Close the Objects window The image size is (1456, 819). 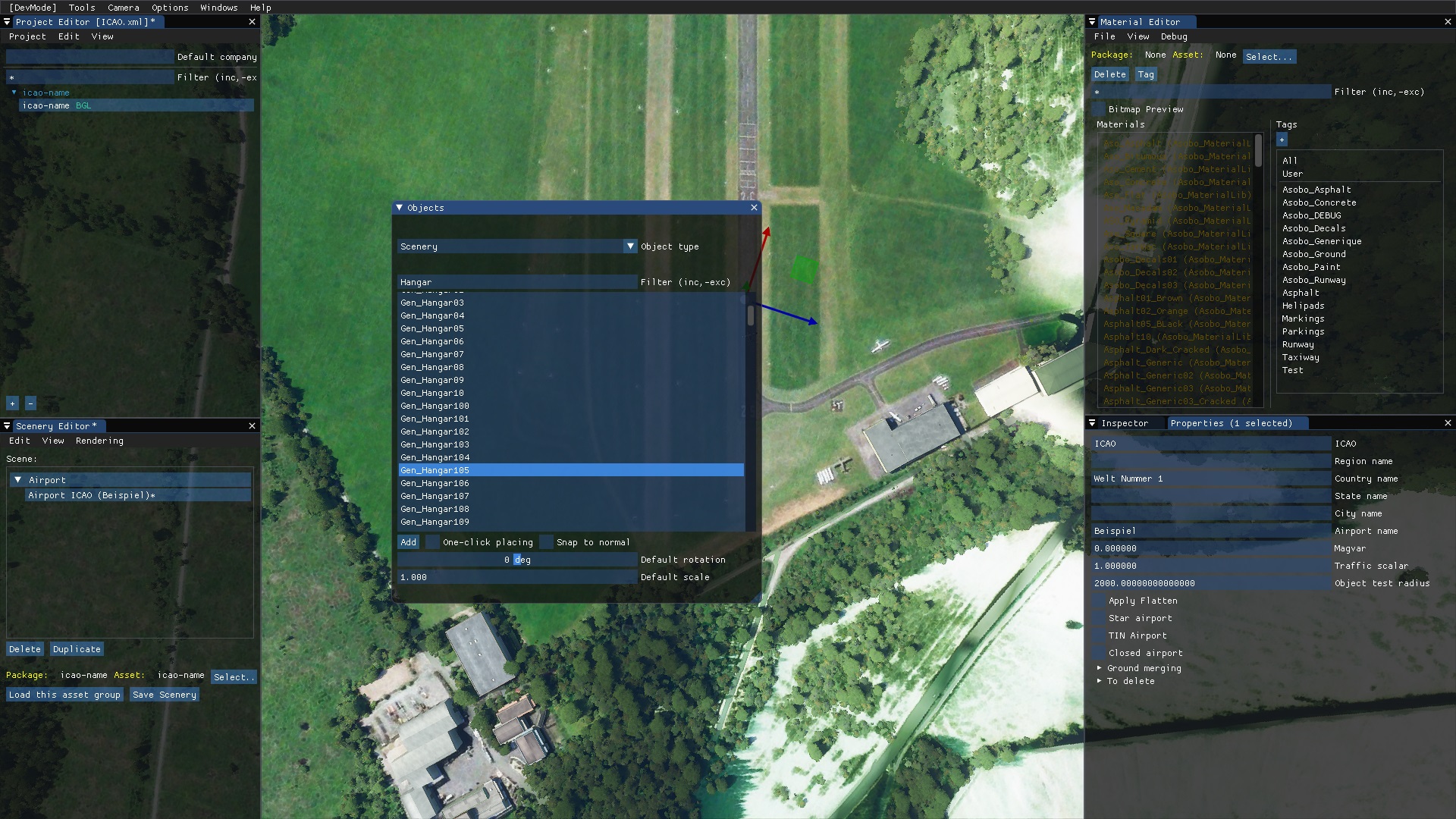754,207
